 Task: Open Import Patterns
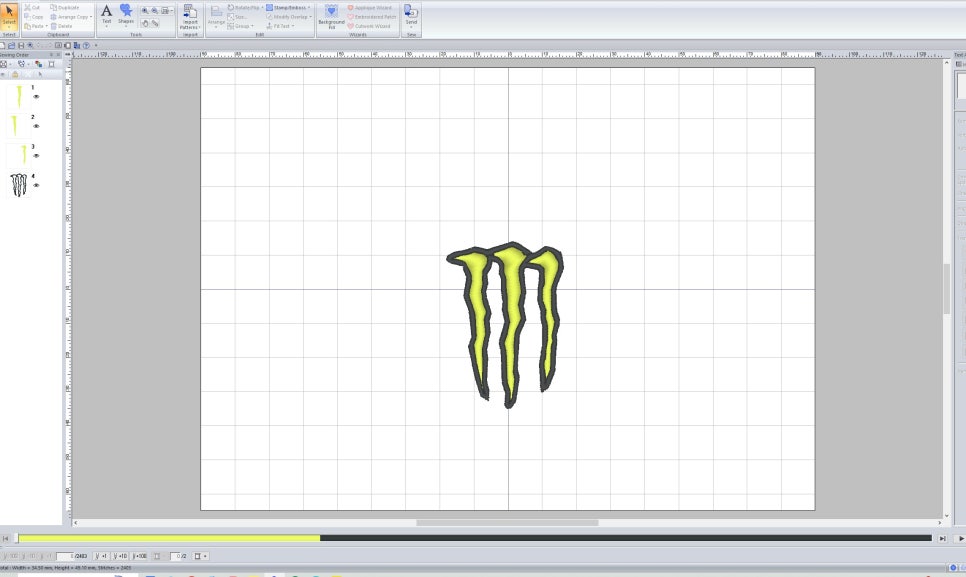tap(190, 17)
